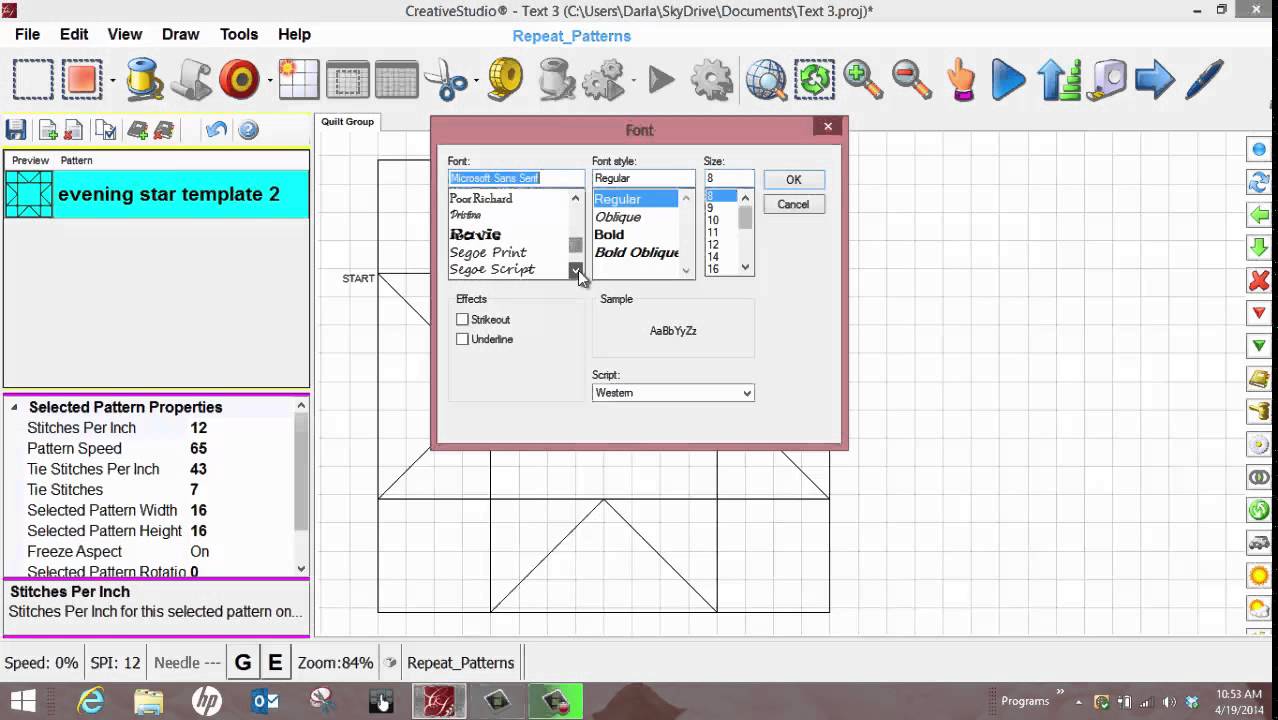Click the save disk icon
Viewport: 1278px width, 720px height.
point(16,130)
